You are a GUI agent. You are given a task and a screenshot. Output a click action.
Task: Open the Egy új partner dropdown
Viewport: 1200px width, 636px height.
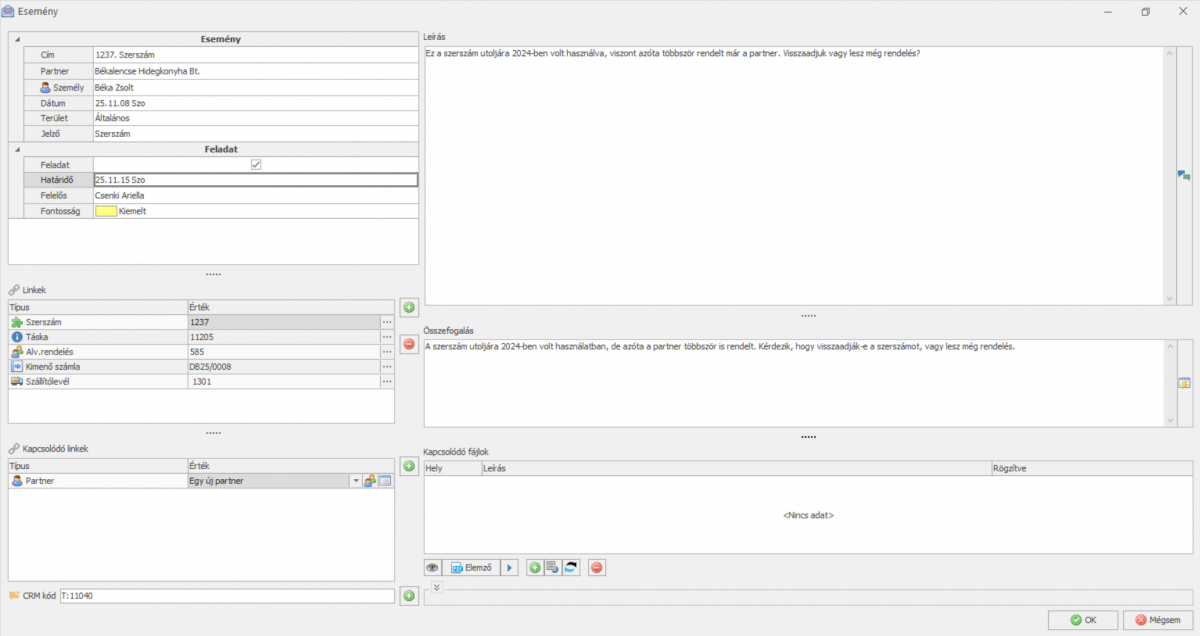tap(355, 481)
